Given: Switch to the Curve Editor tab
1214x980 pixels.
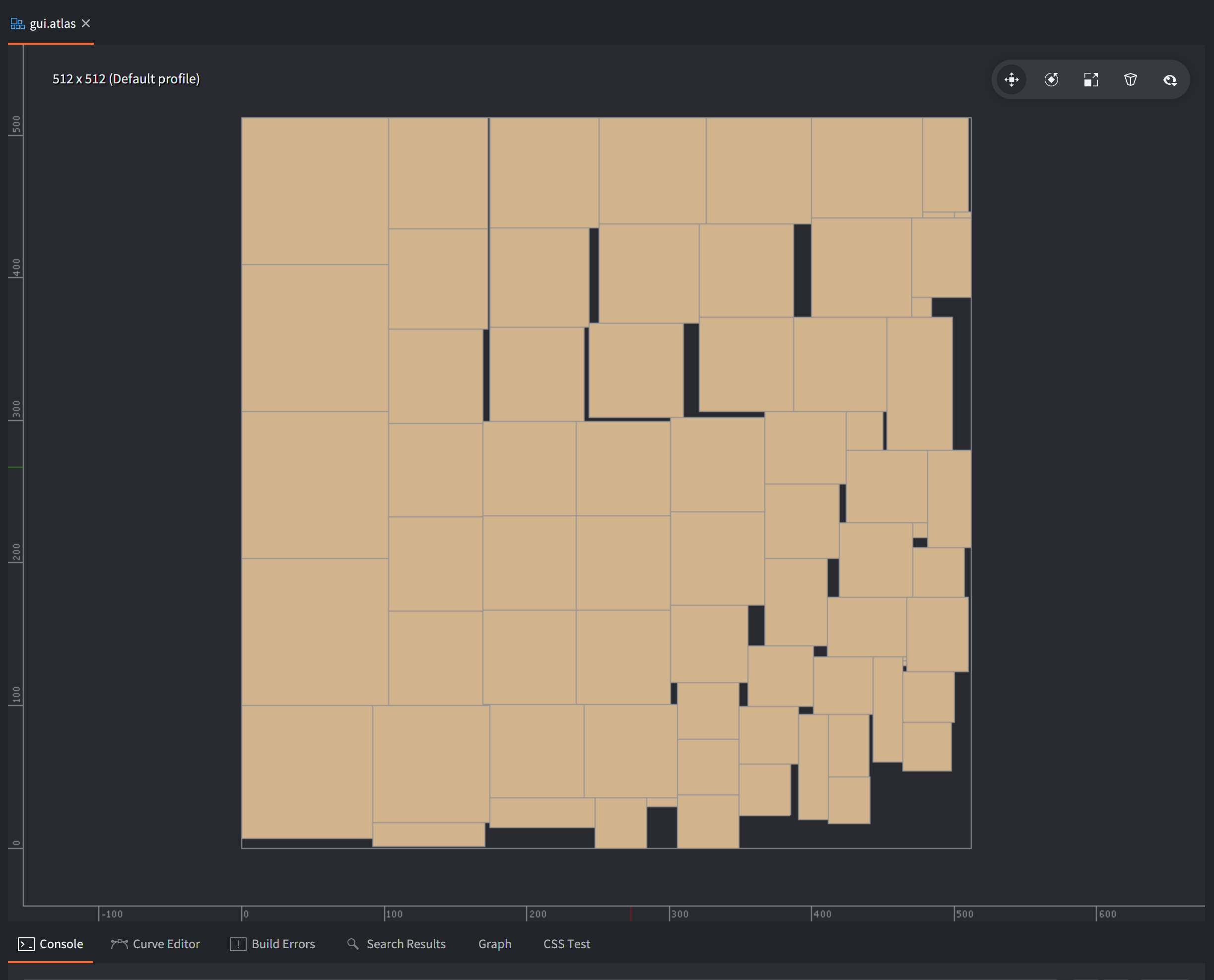Looking at the screenshot, I should tap(166, 943).
